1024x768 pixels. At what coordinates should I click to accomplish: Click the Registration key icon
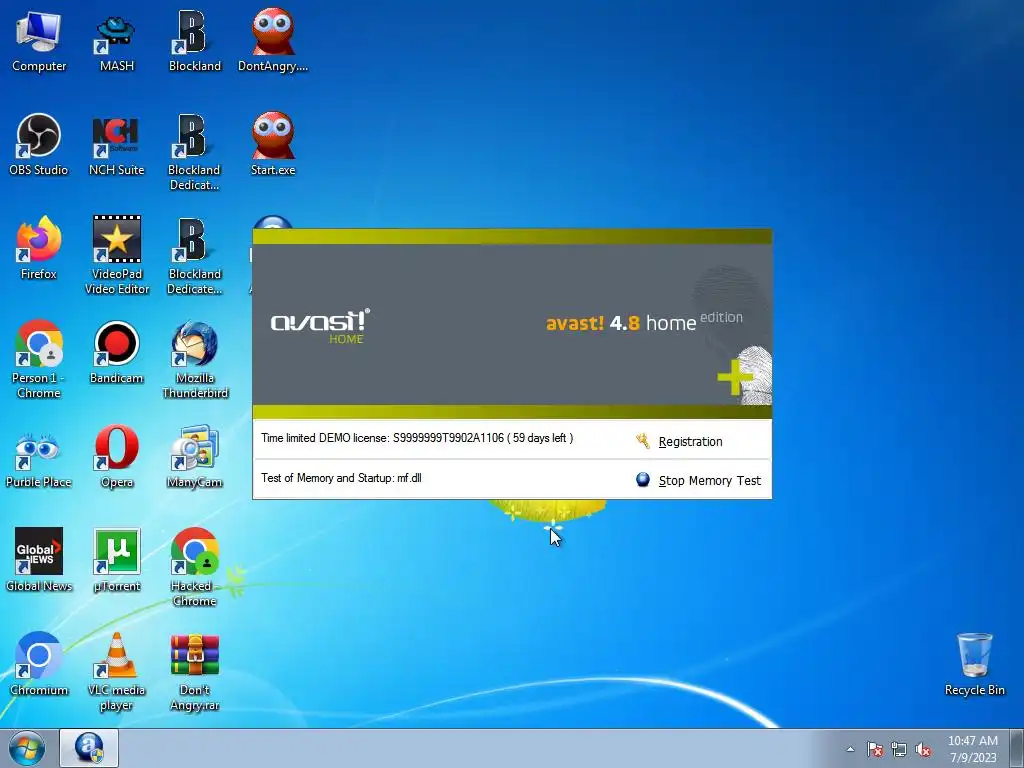point(643,441)
